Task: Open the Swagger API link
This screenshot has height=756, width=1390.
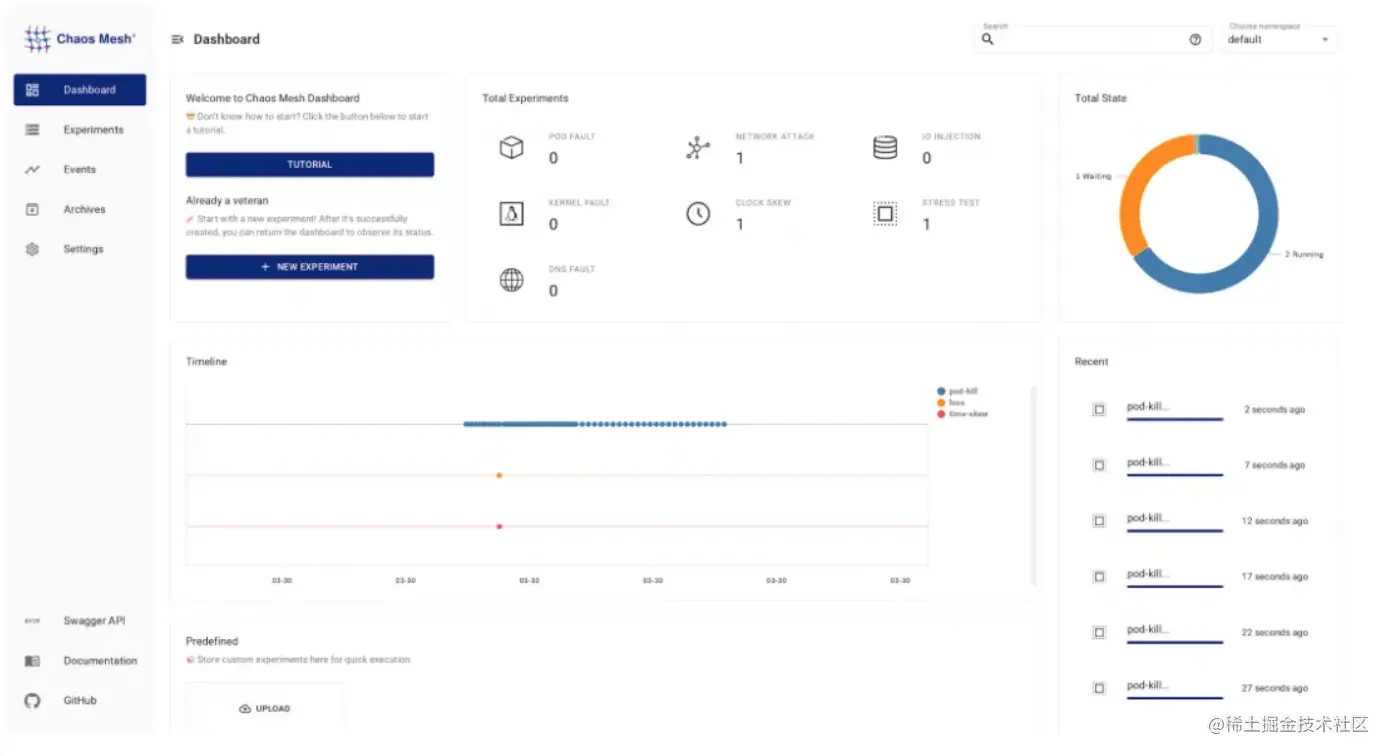Action: tap(80, 621)
